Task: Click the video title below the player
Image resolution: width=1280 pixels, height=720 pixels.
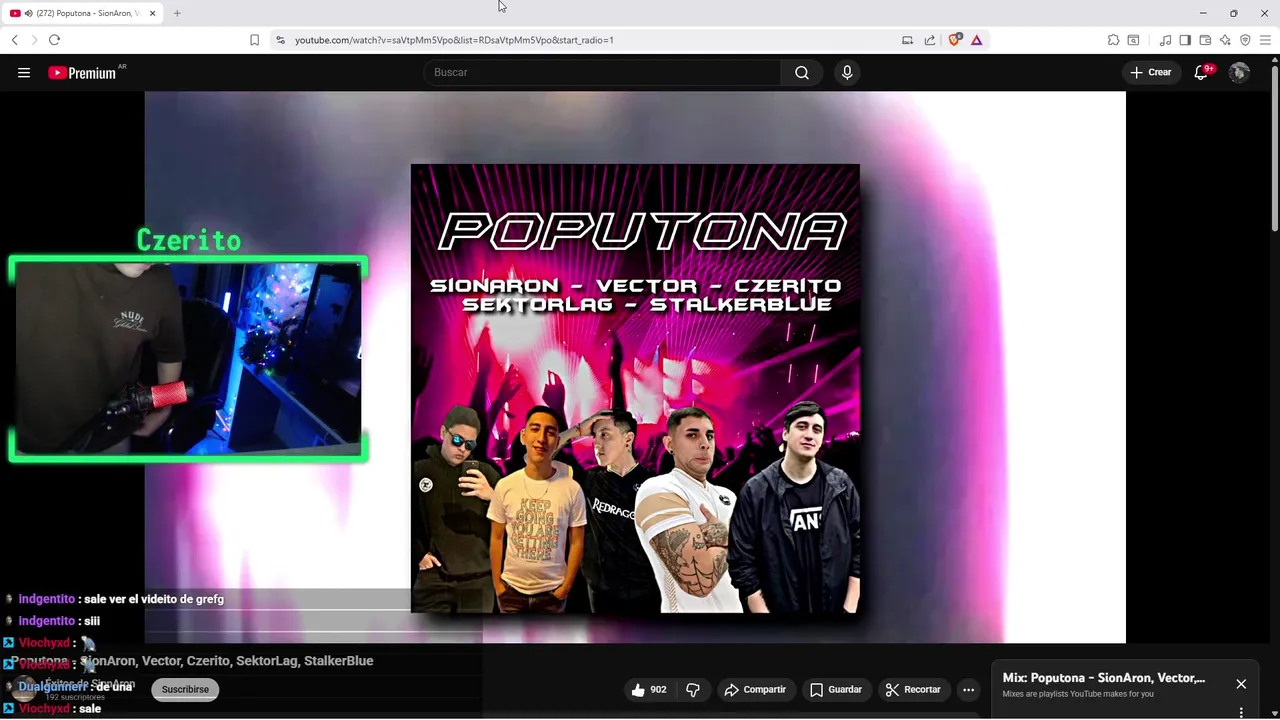Action: tap(193, 661)
